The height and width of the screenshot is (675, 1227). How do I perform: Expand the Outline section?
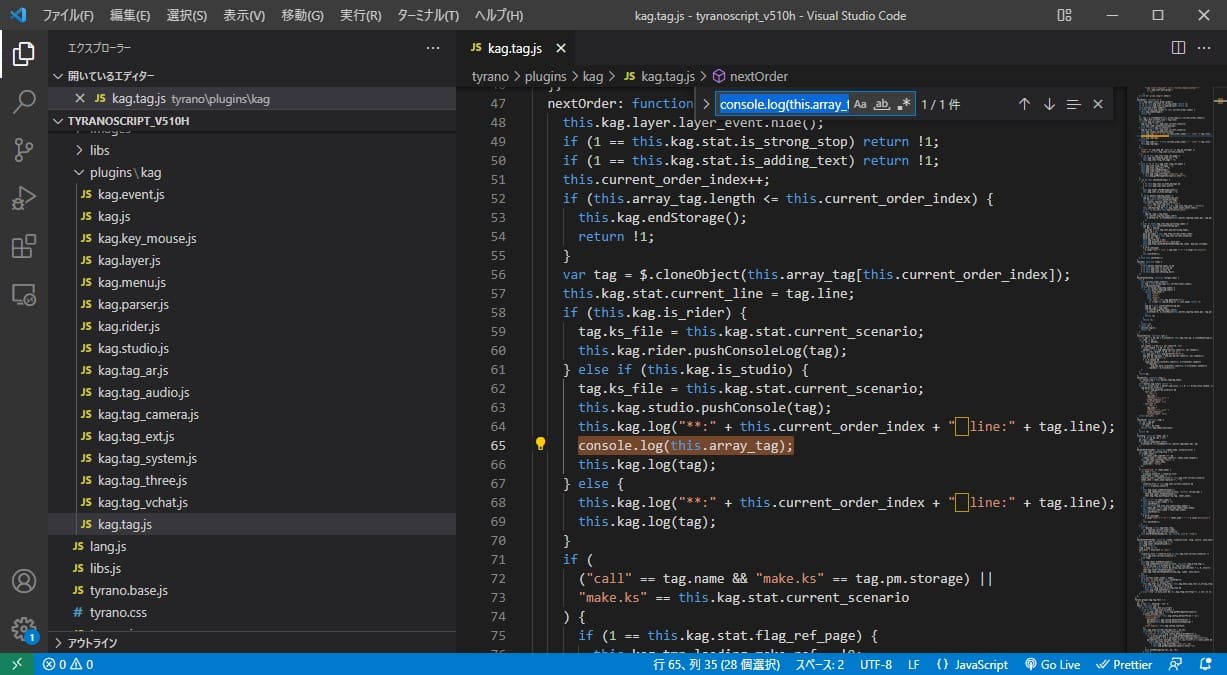point(92,643)
